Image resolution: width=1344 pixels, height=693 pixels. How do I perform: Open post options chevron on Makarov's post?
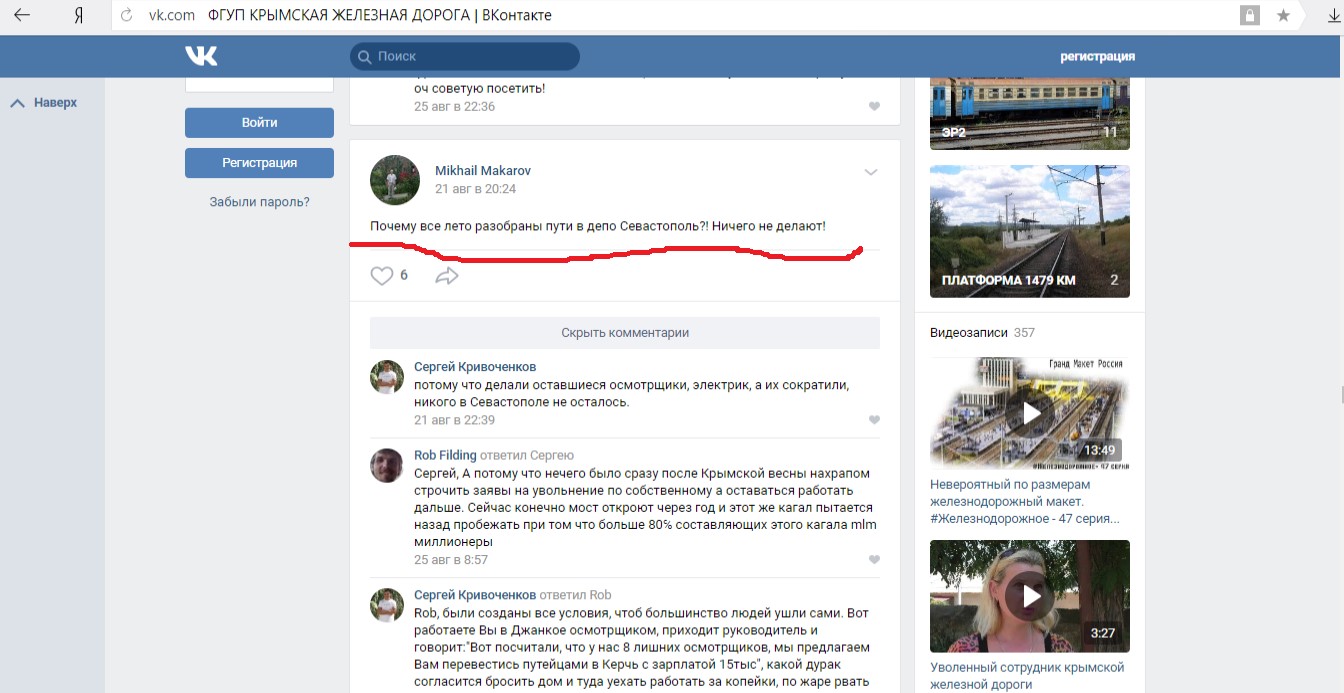(x=870, y=172)
